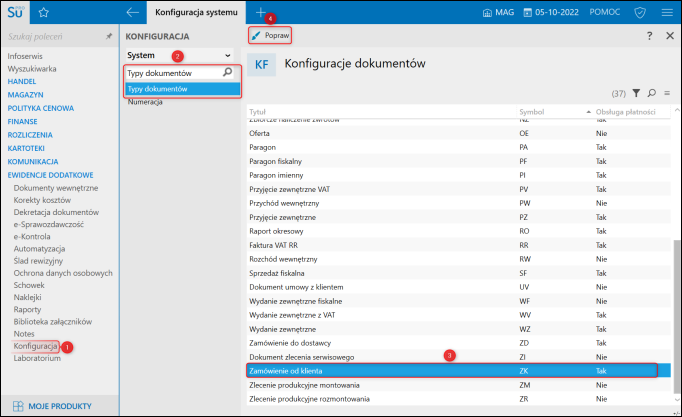
Task: Open the POMOC menu
Action: click(605, 12)
